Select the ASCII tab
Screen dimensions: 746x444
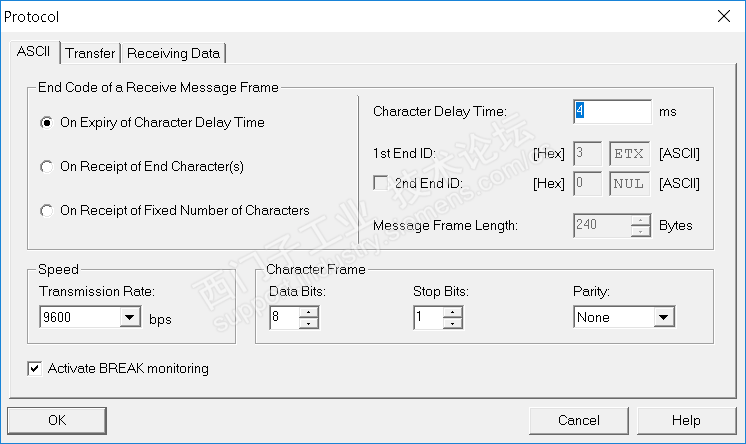(x=33, y=52)
